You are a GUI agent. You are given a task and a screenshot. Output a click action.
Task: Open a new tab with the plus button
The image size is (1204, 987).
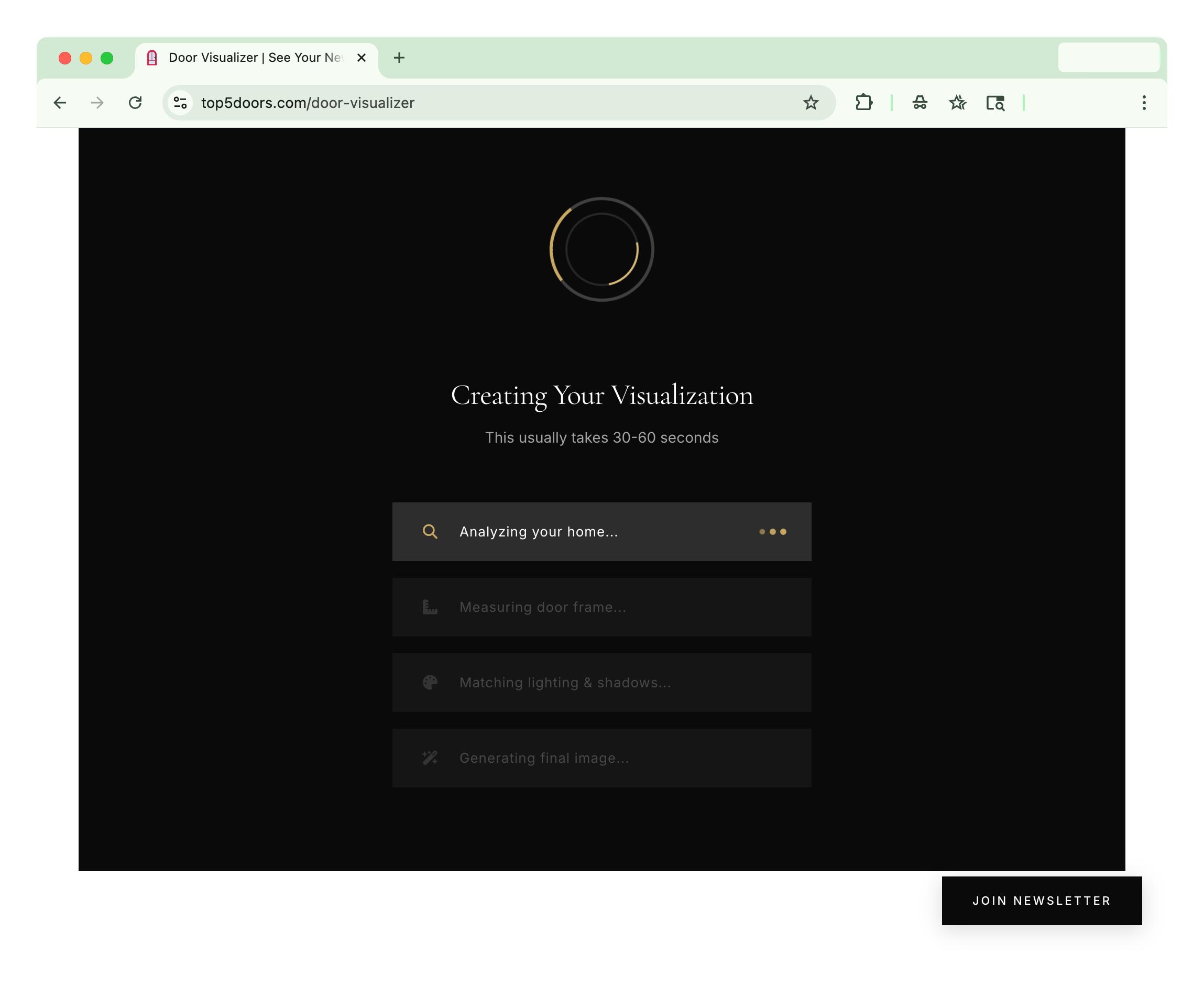[x=400, y=58]
